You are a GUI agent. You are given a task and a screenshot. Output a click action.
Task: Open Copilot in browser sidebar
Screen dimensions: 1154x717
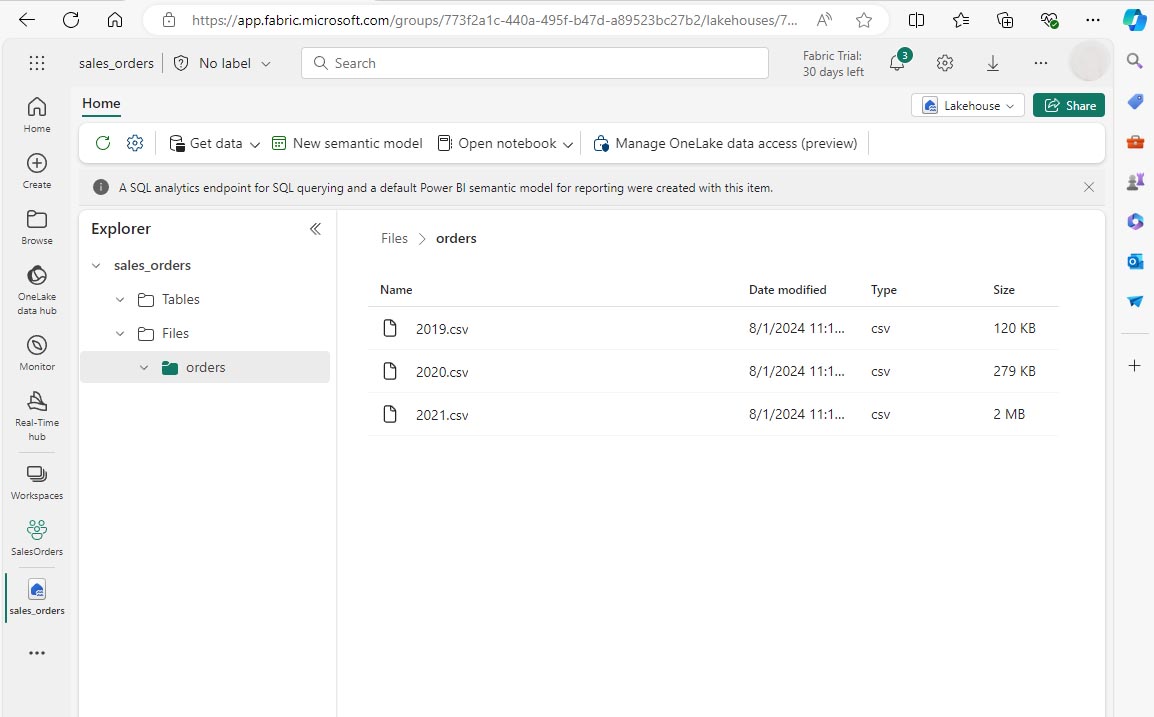click(1134, 20)
